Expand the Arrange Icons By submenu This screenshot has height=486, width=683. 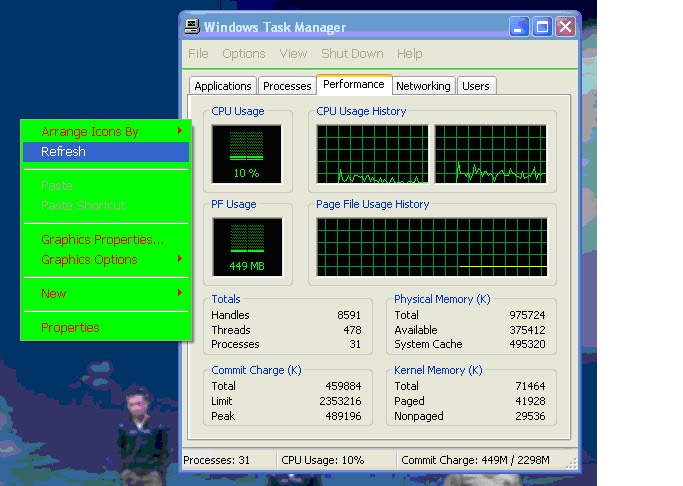coord(106,132)
